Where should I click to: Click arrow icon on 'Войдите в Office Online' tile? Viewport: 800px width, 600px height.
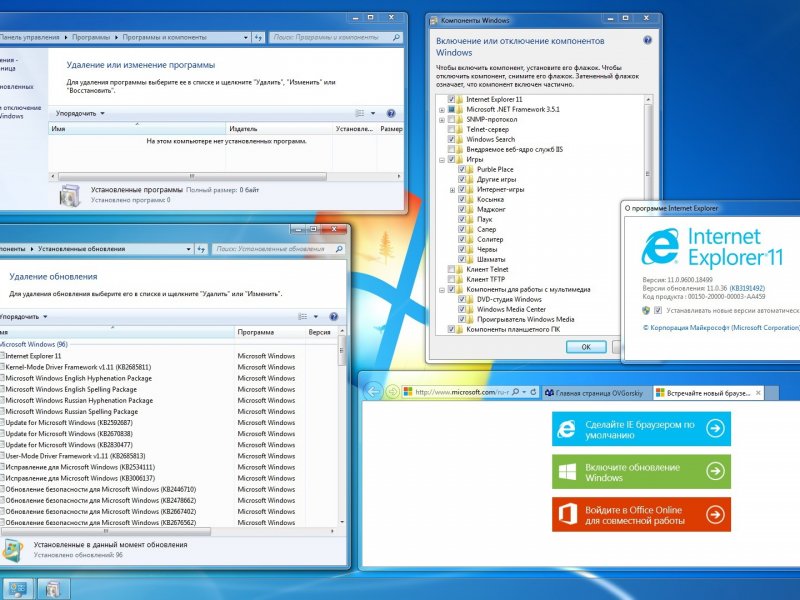pos(715,514)
